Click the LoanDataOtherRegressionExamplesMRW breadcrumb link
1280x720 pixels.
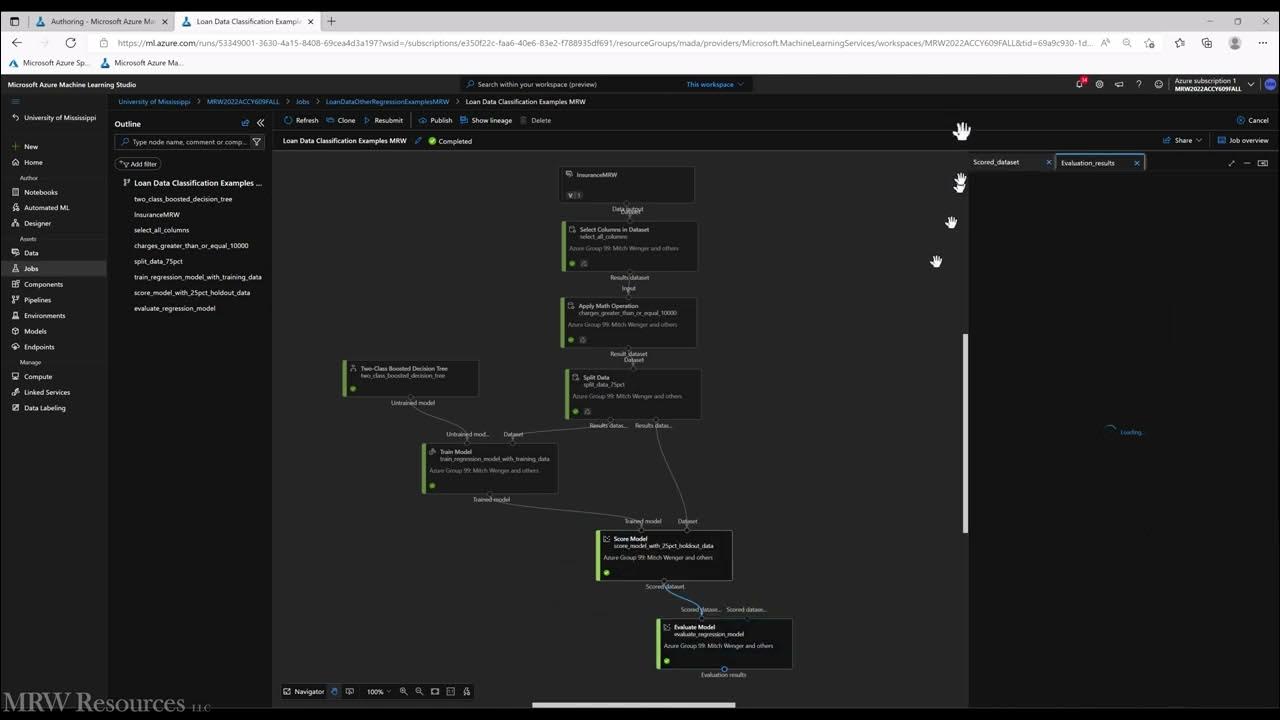tap(387, 102)
